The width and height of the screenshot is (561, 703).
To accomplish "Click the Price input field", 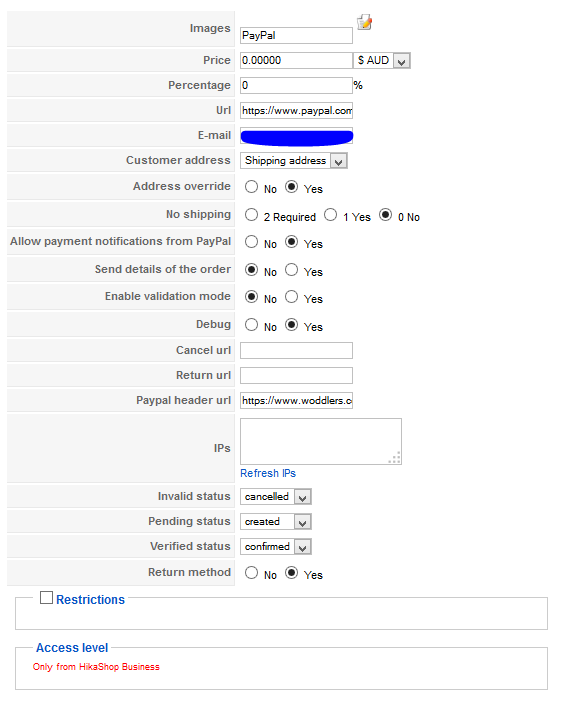I will (x=296, y=61).
